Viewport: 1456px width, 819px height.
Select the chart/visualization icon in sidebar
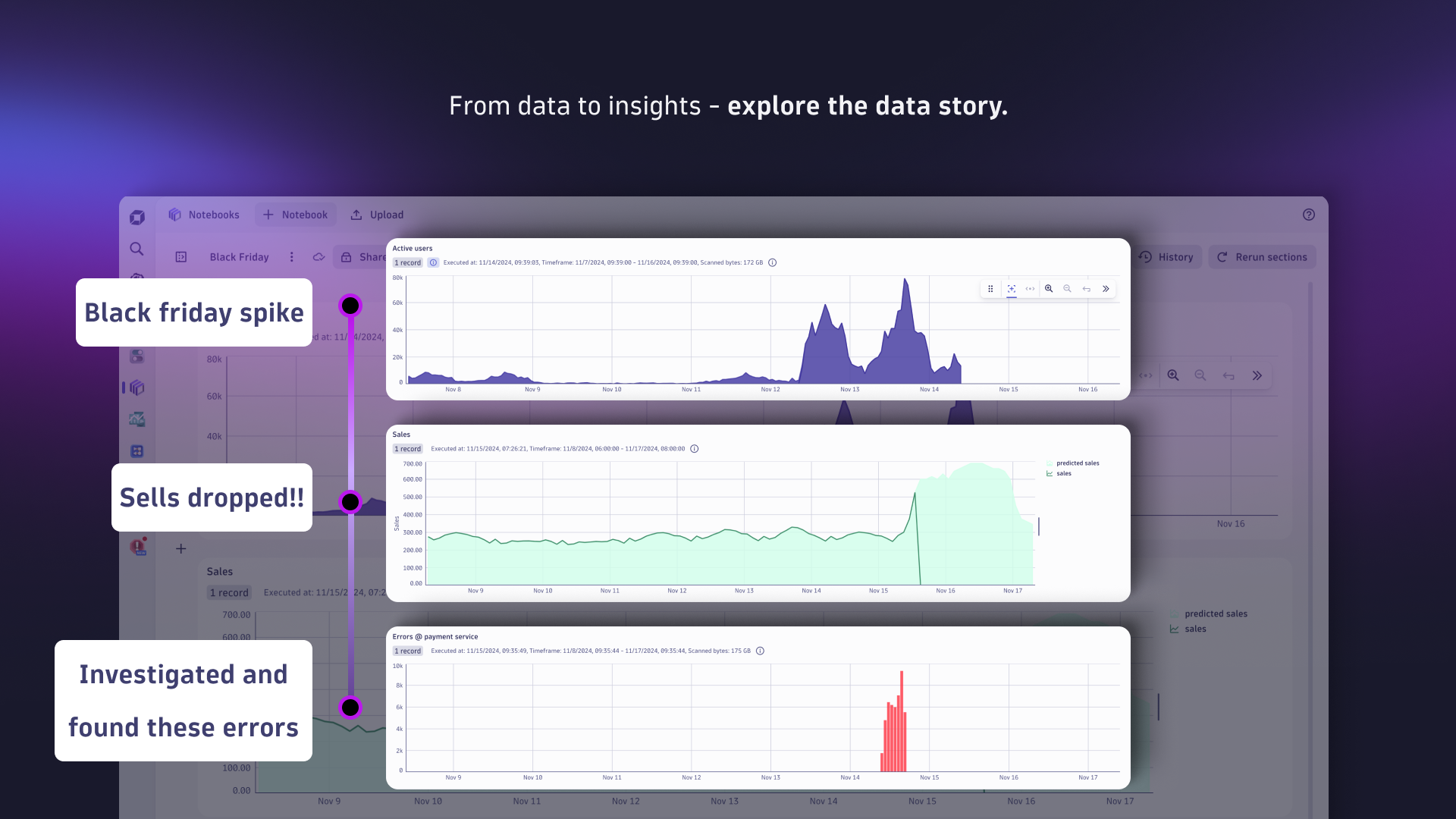coord(139,419)
